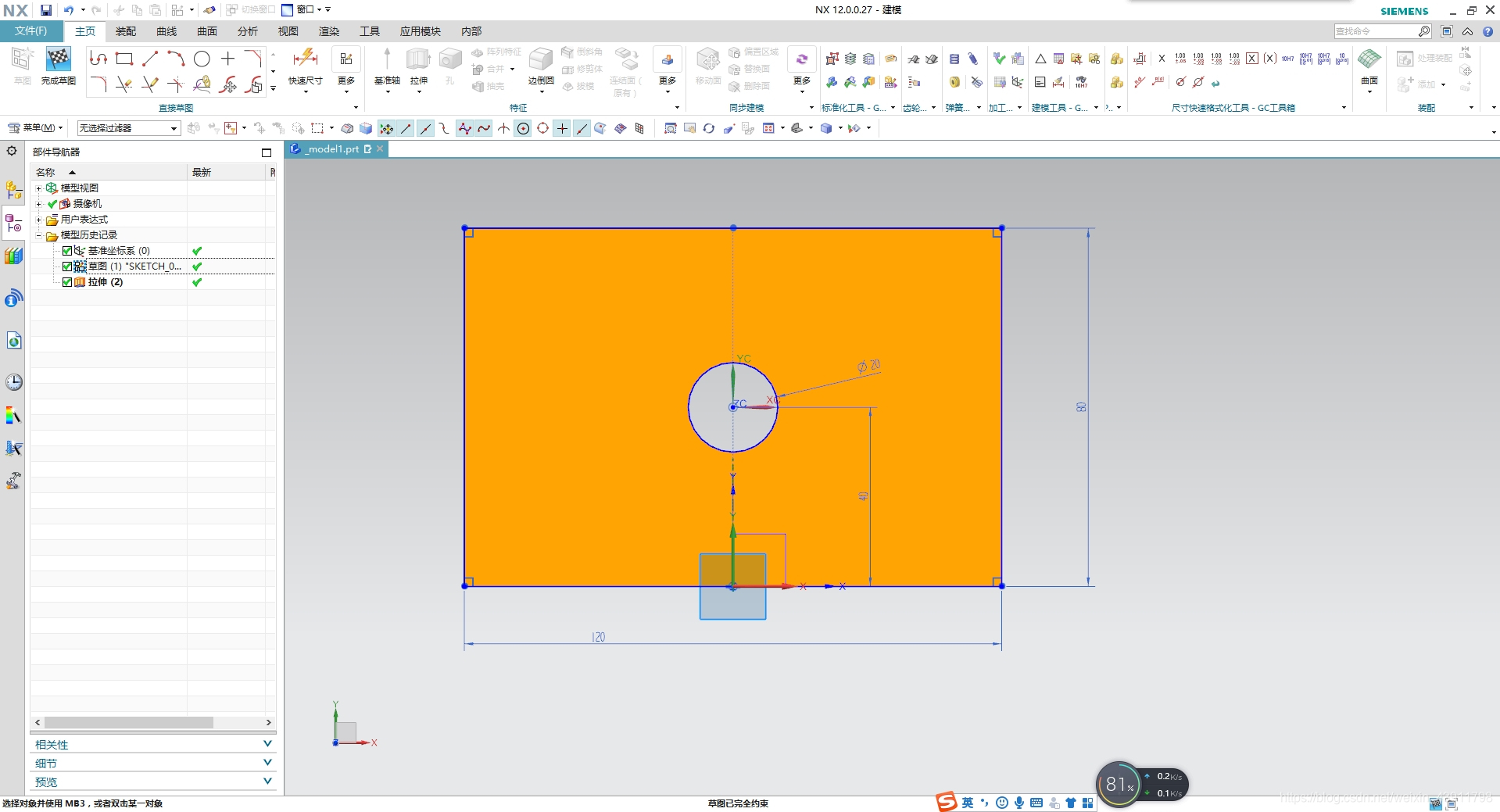Click the Surface (曲面) gallery icon
1500x812 pixels.
click(x=1369, y=59)
